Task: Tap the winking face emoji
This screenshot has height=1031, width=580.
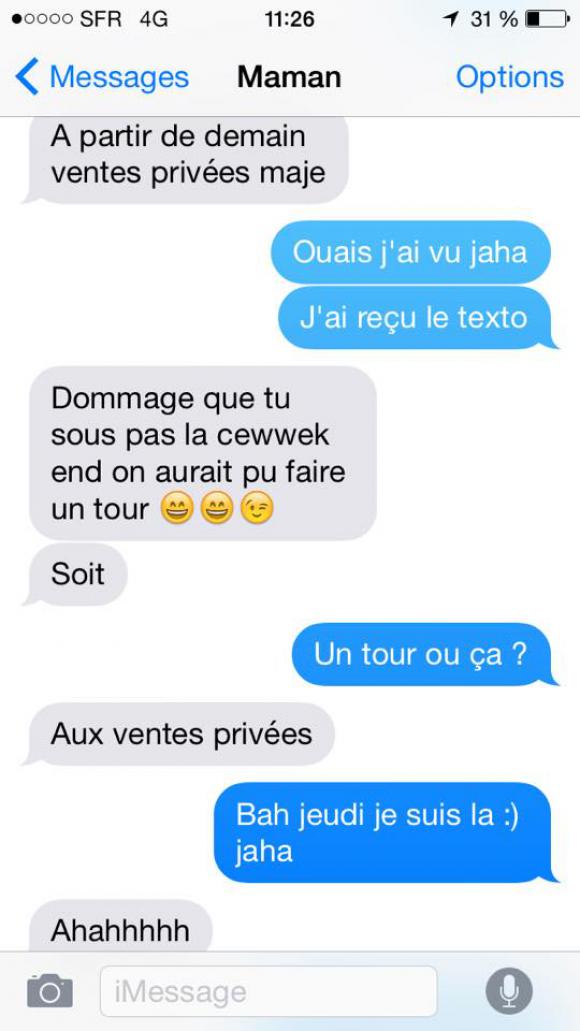Action: [257, 510]
